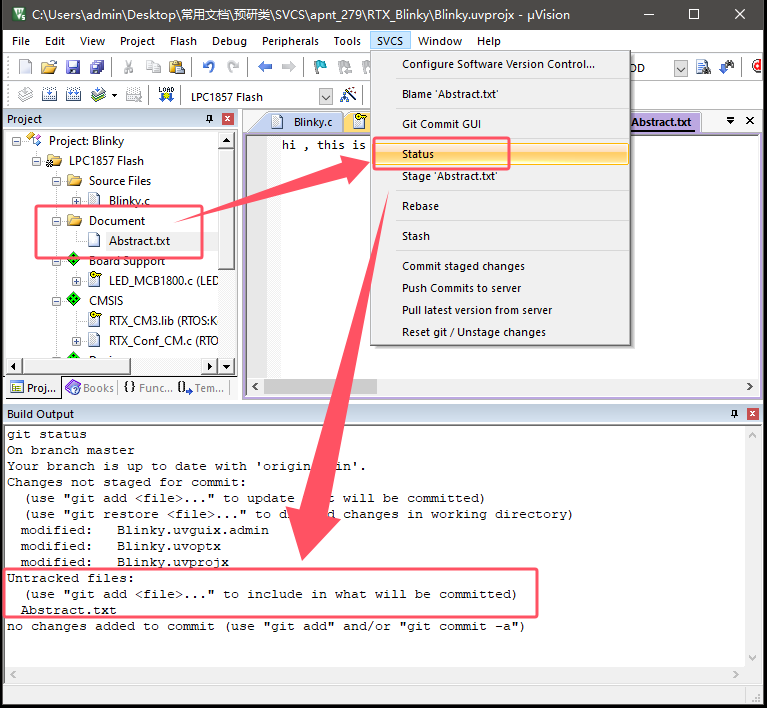The width and height of the screenshot is (767, 708).
Task: Open the Books tab in Project panel
Action: coord(91,388)
